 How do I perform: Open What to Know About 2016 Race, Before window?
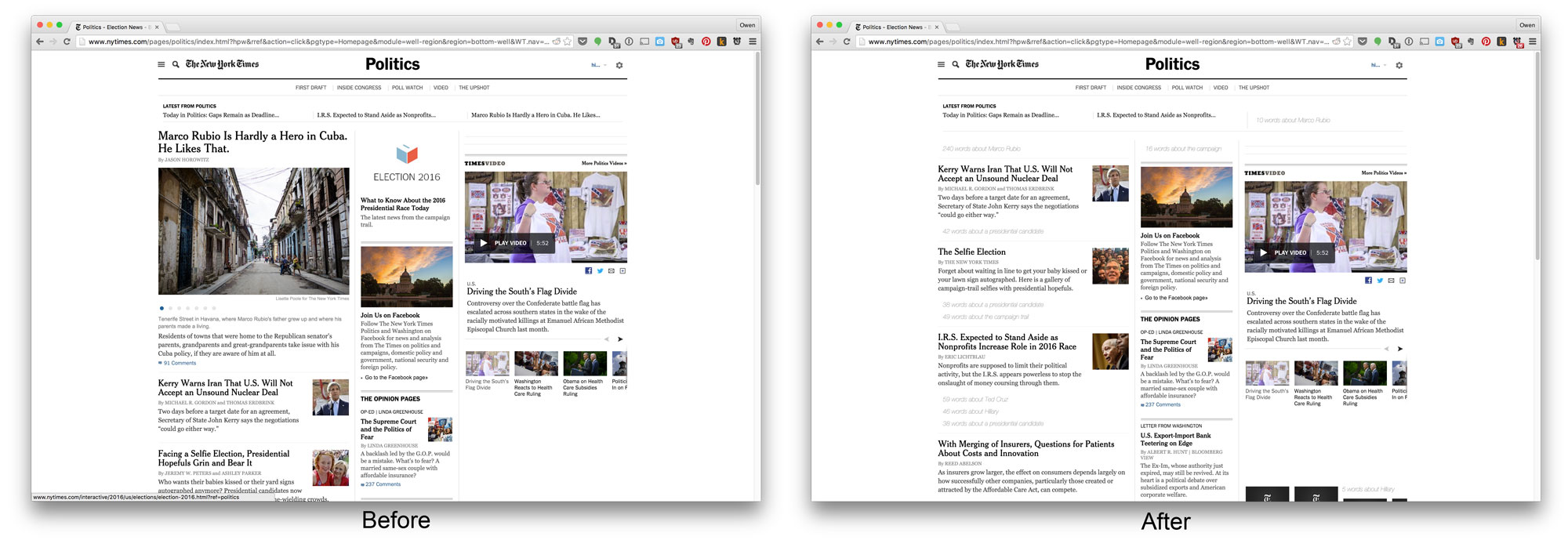click(403, 205)
